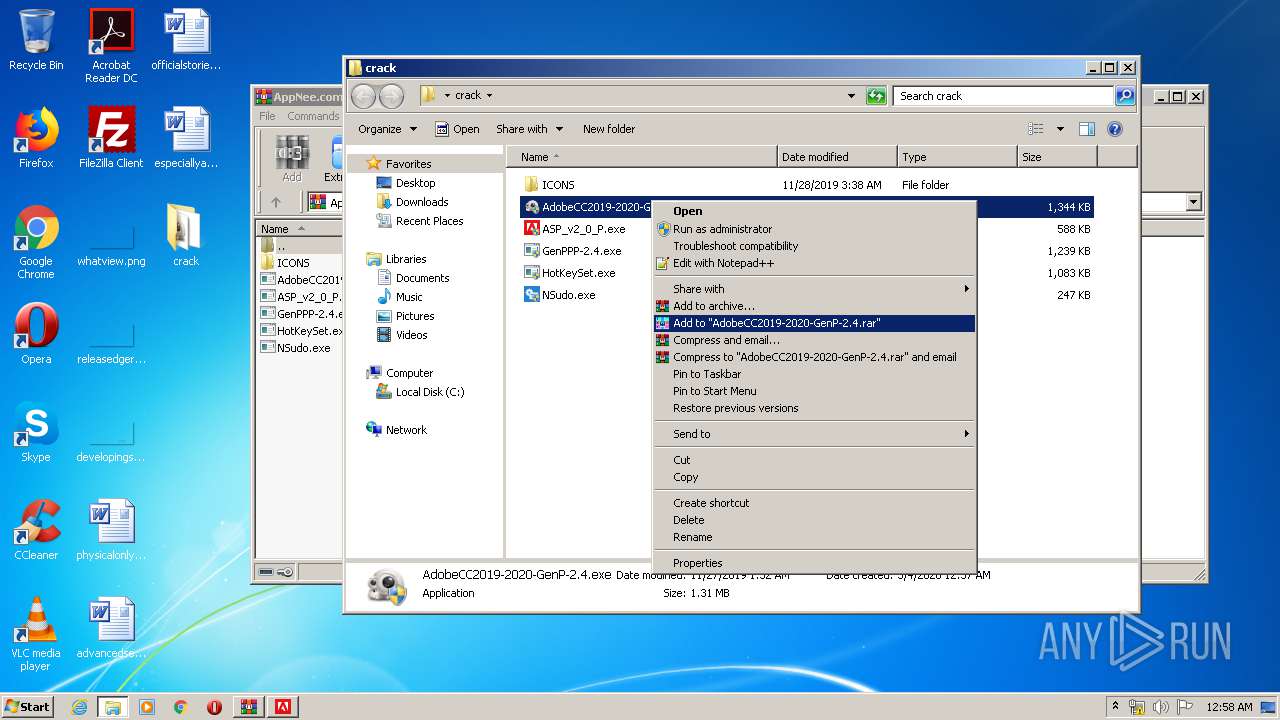Click the taskbar clock
This screenshot has height=720, width=1280.
(1229, 707)
